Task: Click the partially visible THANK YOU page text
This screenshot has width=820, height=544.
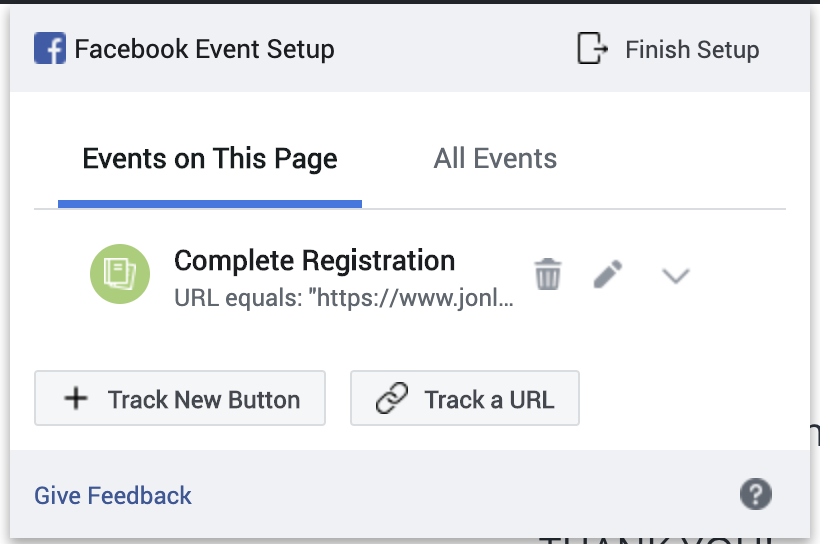Action: [658, 540]
